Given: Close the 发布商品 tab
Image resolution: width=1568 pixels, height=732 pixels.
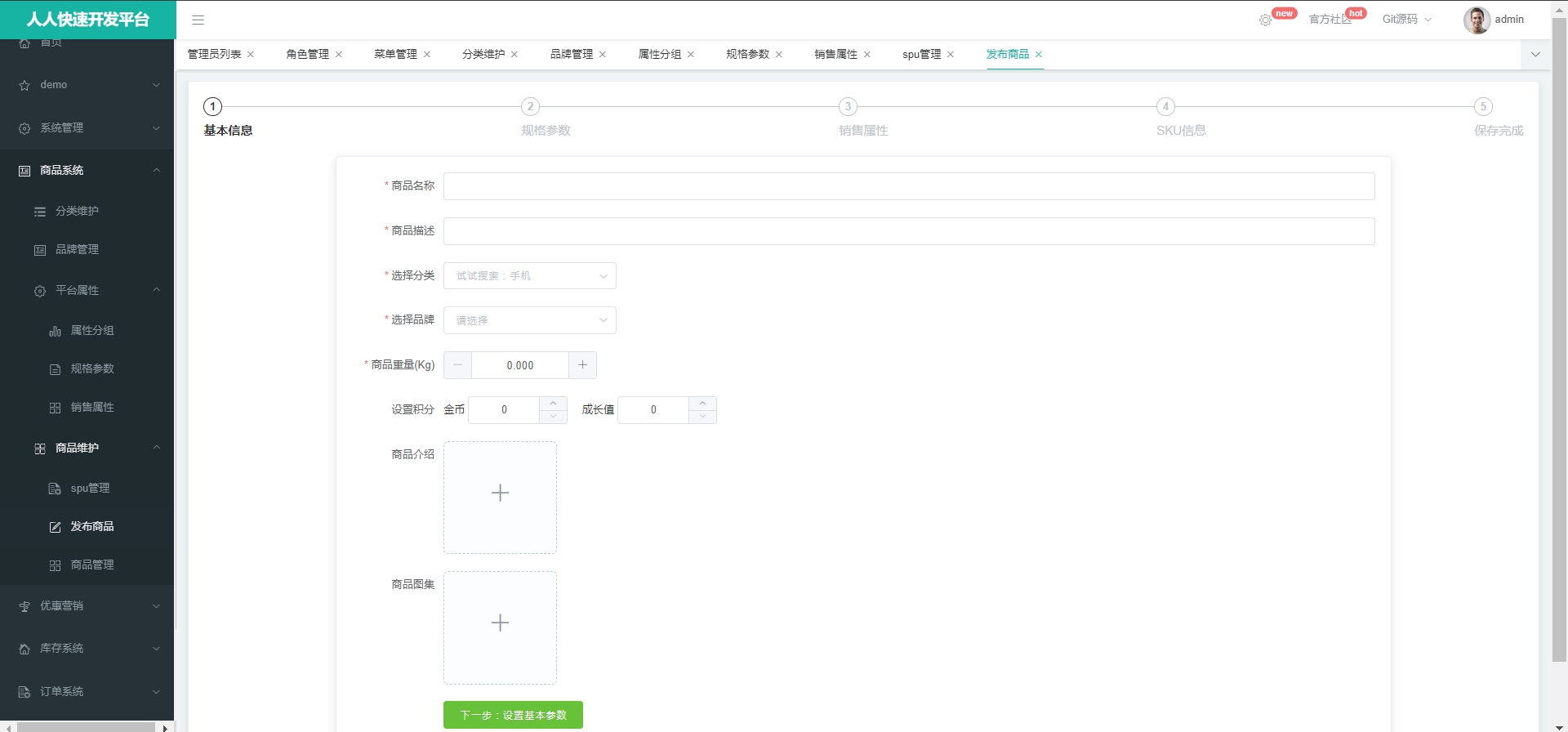Looking at the screenshot, I should point(1039,55).
